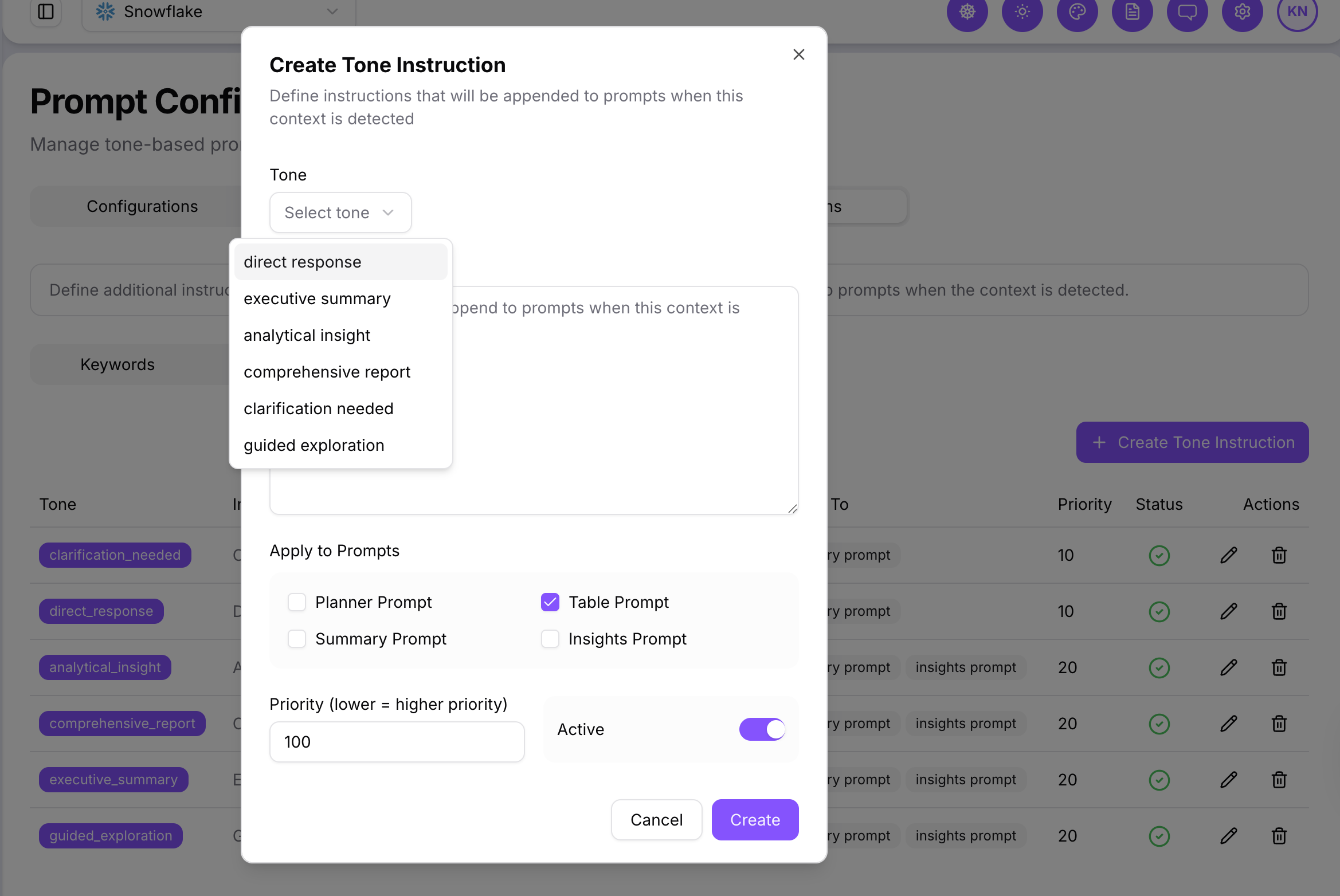1340x896 pixels.
Task: Open the chat message icon in header
Action: tap(1187, 11)
